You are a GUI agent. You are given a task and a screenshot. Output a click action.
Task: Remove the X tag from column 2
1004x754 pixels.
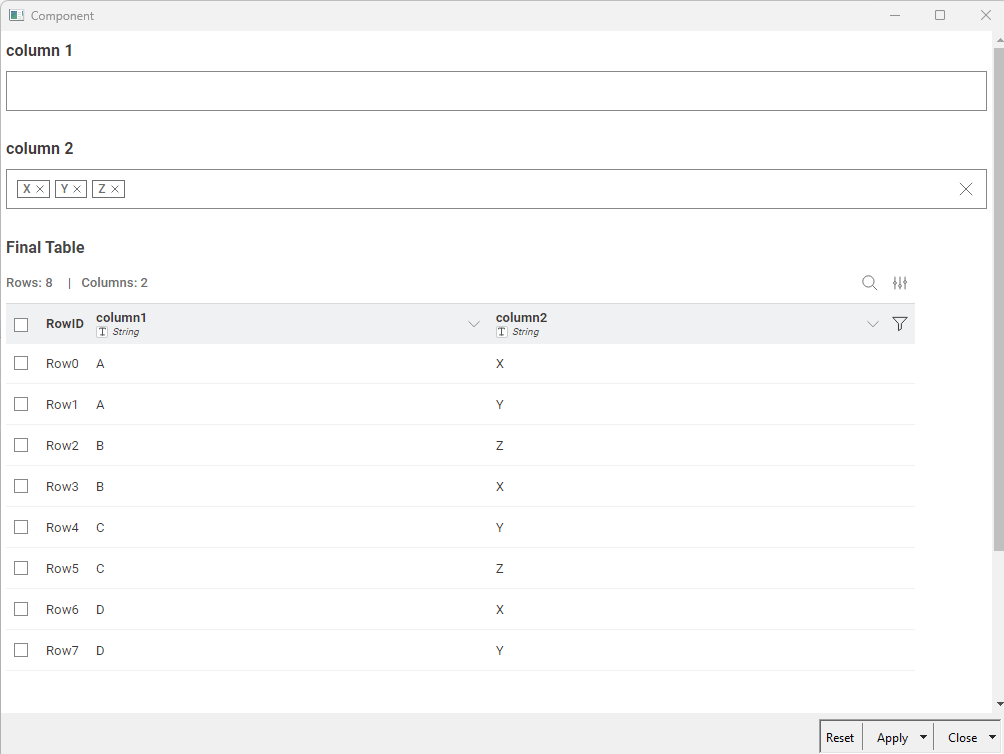[40, 189]
